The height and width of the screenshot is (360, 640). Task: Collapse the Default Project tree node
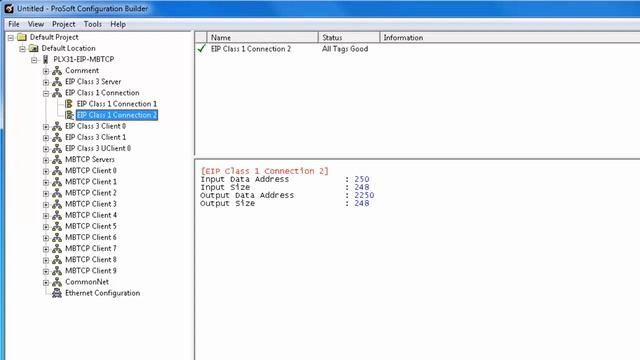(11, 38)
